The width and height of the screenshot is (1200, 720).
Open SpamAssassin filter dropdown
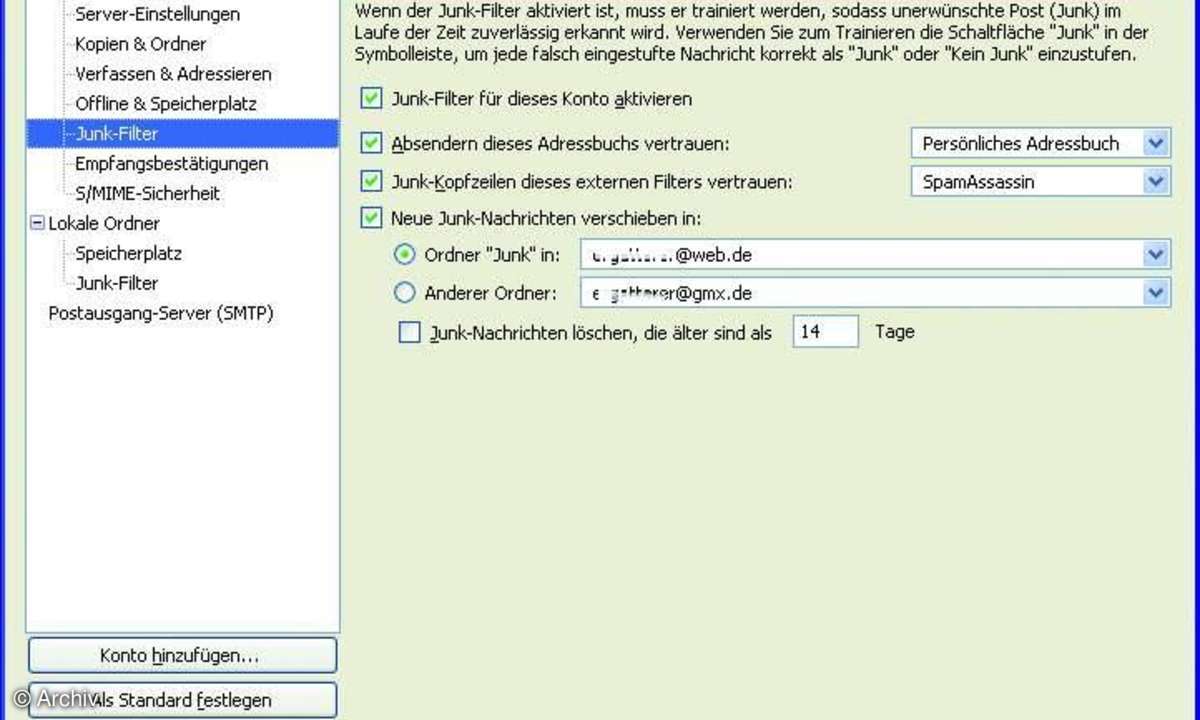(1040, 181)
